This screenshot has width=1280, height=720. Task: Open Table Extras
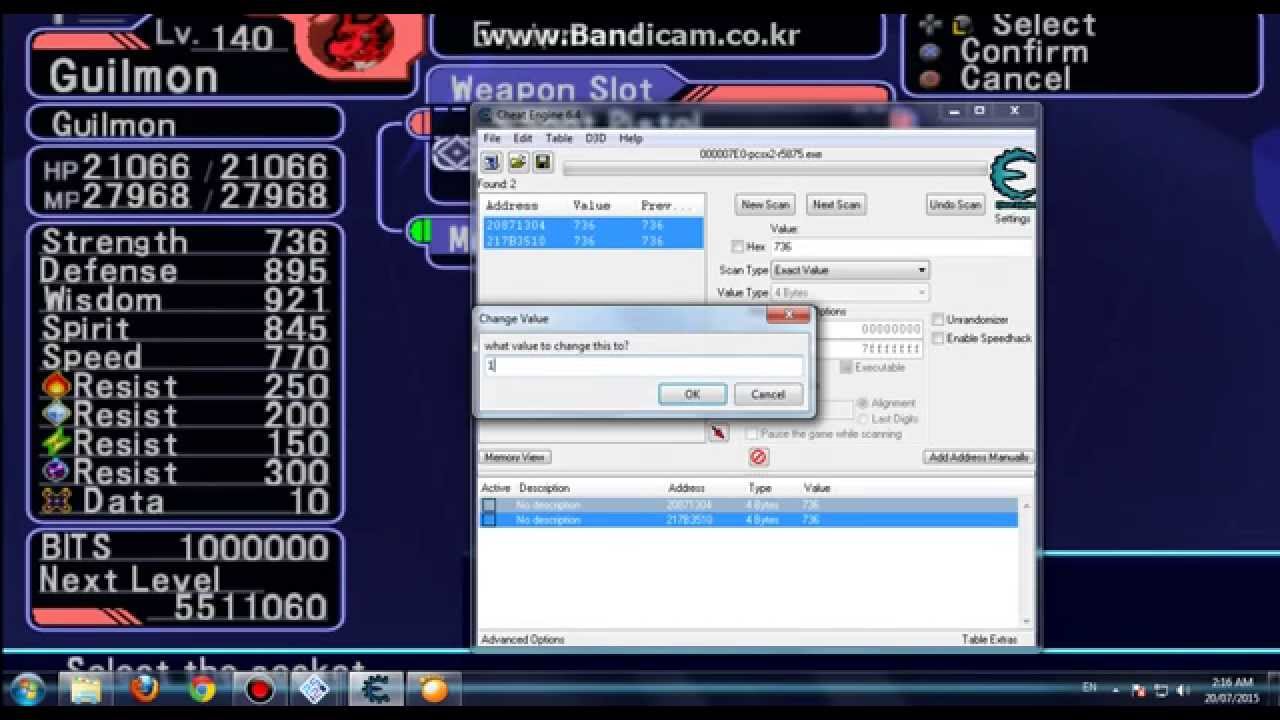(988, 639)
